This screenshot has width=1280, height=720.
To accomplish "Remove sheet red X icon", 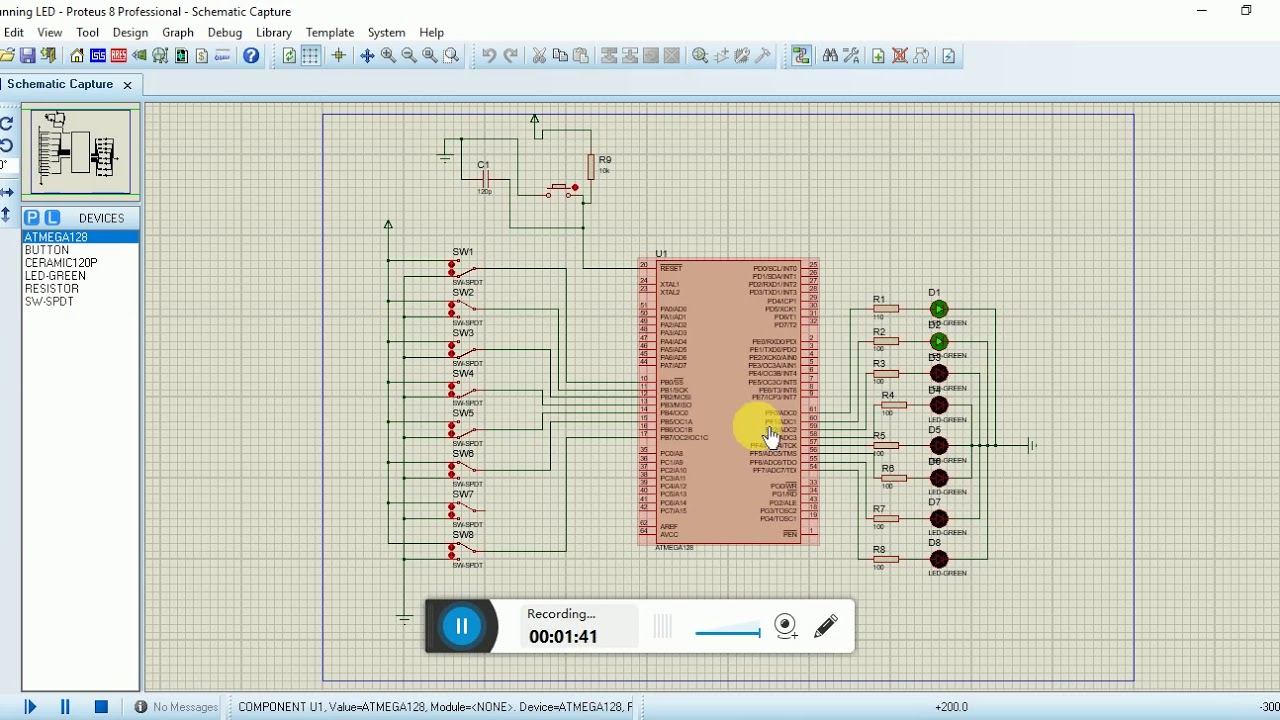I will coord(900,56).
